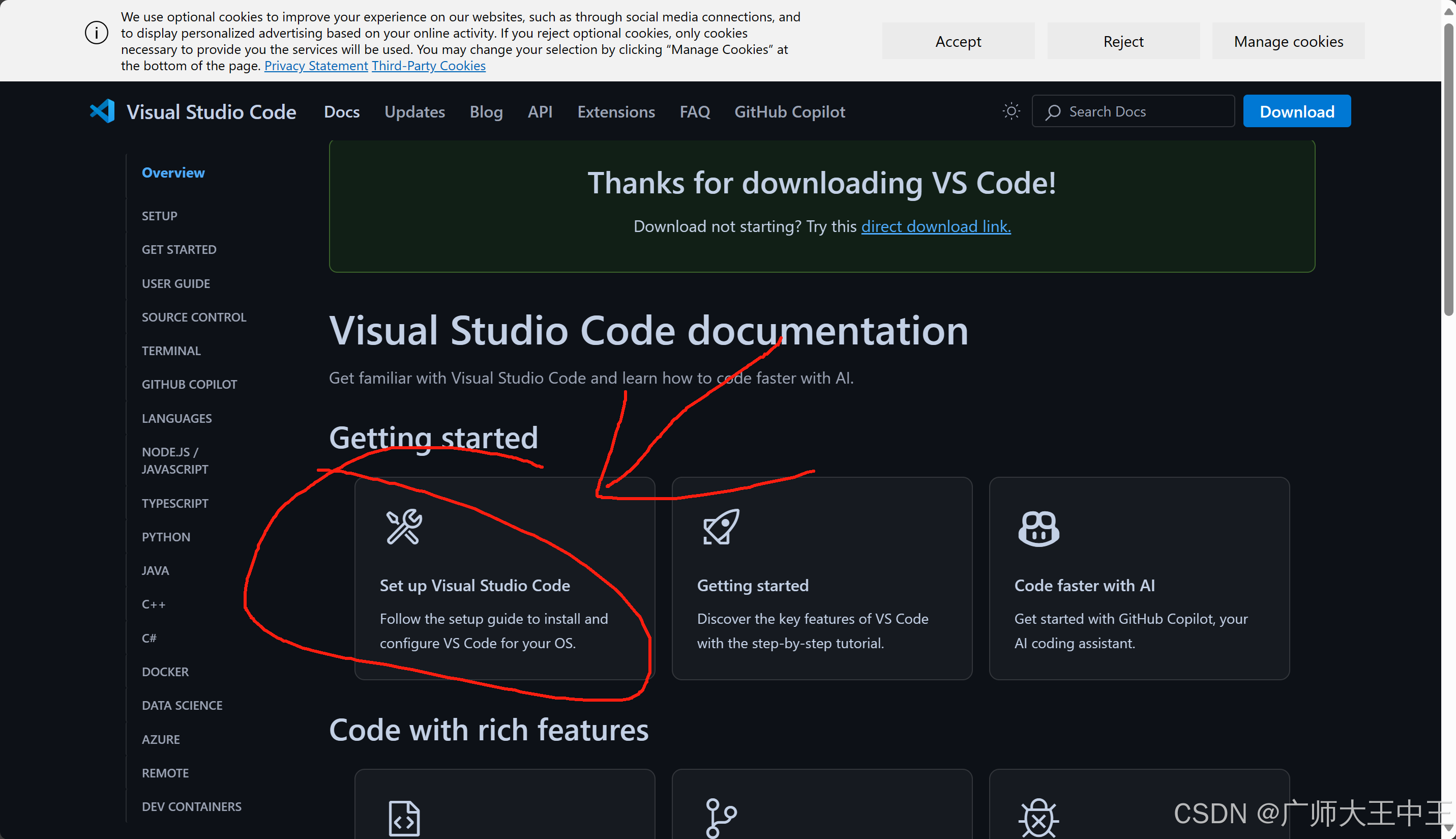Expand the SETUP sidebar section

point(160,216)
